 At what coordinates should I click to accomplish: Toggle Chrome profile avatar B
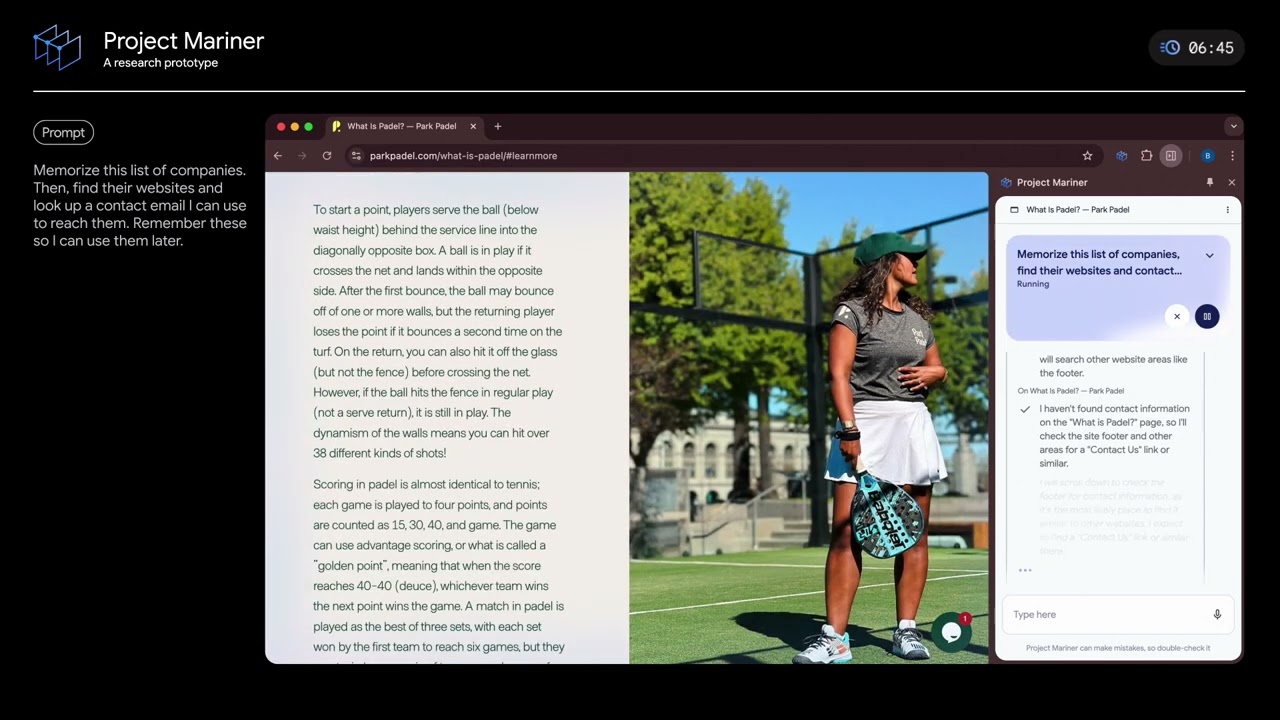pyautogui.click(x=1208, y=156)
